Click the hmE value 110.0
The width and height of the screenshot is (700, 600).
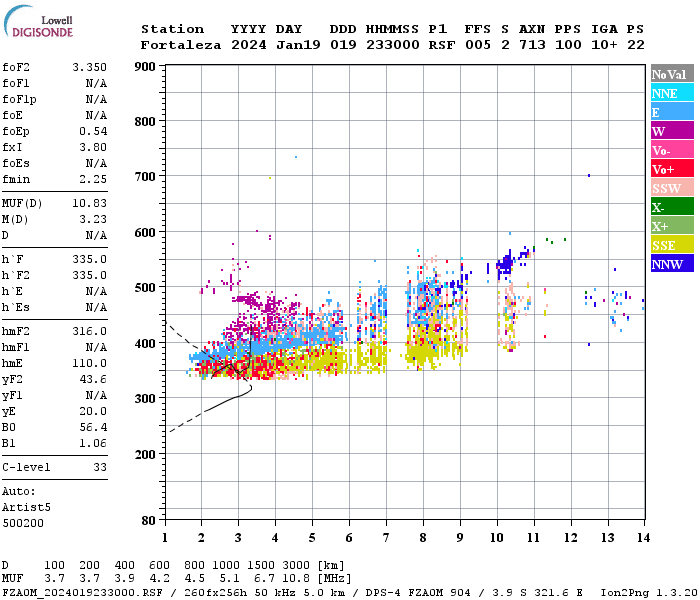(x=89, y=363)
